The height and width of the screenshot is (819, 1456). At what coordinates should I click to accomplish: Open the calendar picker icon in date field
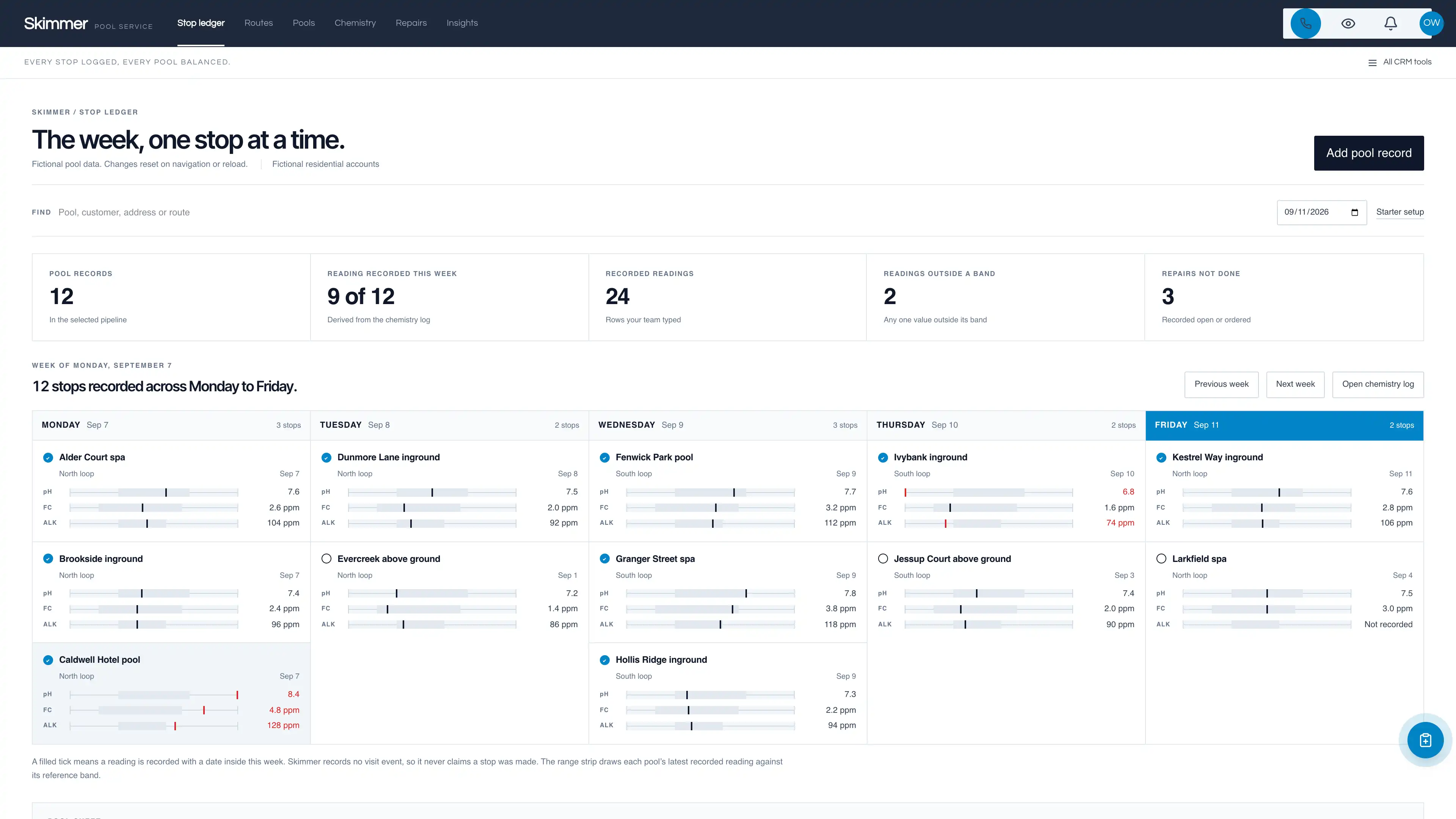pyautogui.click(x=1354, y=212)
